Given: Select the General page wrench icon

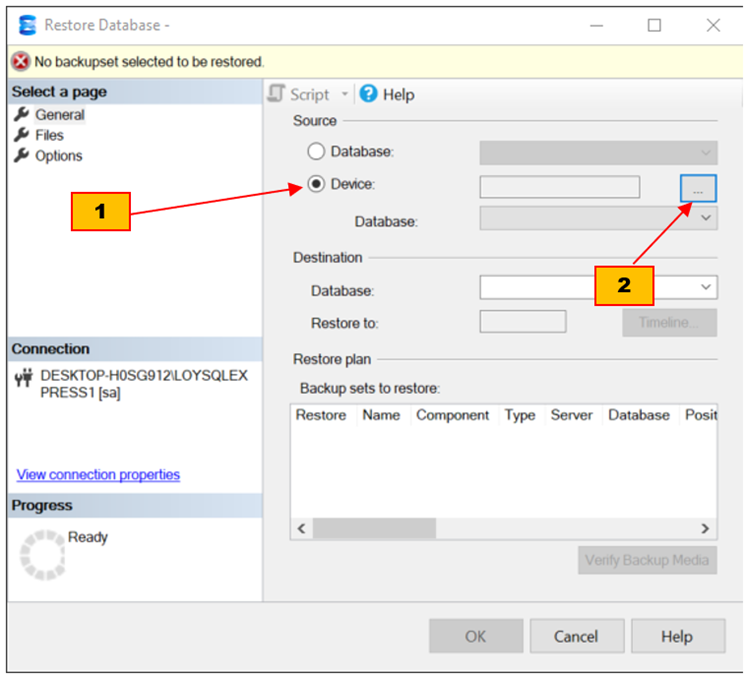Looking at the screenshot, I should tap(21, 114).
